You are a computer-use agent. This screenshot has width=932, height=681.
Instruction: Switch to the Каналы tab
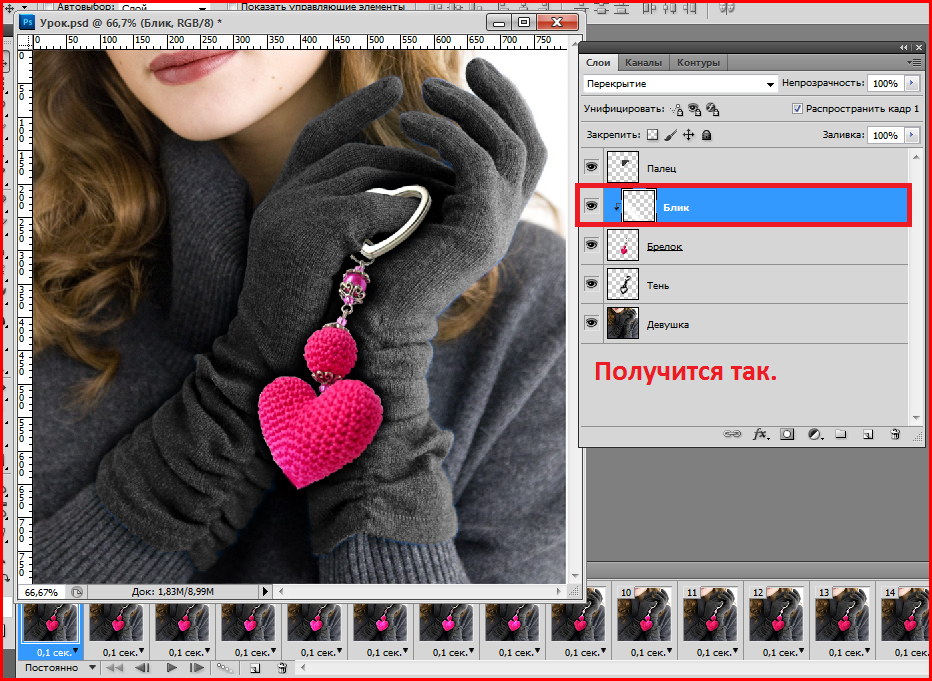[x=644, y=62]
